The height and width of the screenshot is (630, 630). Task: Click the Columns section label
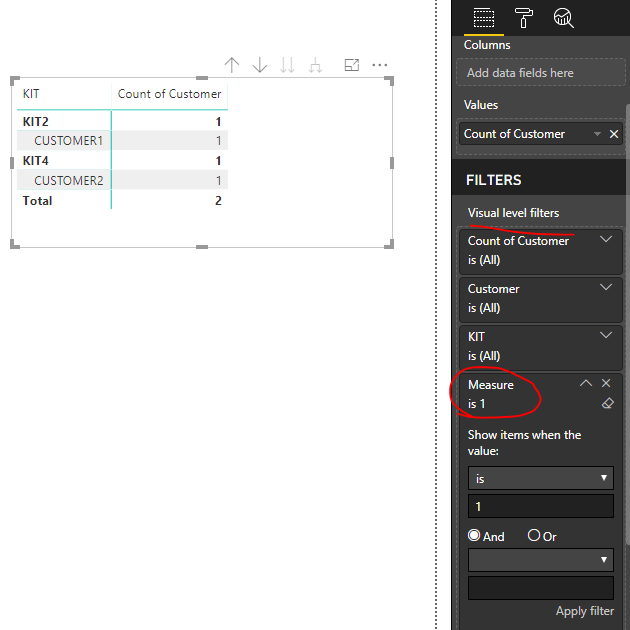pos(487,45)
